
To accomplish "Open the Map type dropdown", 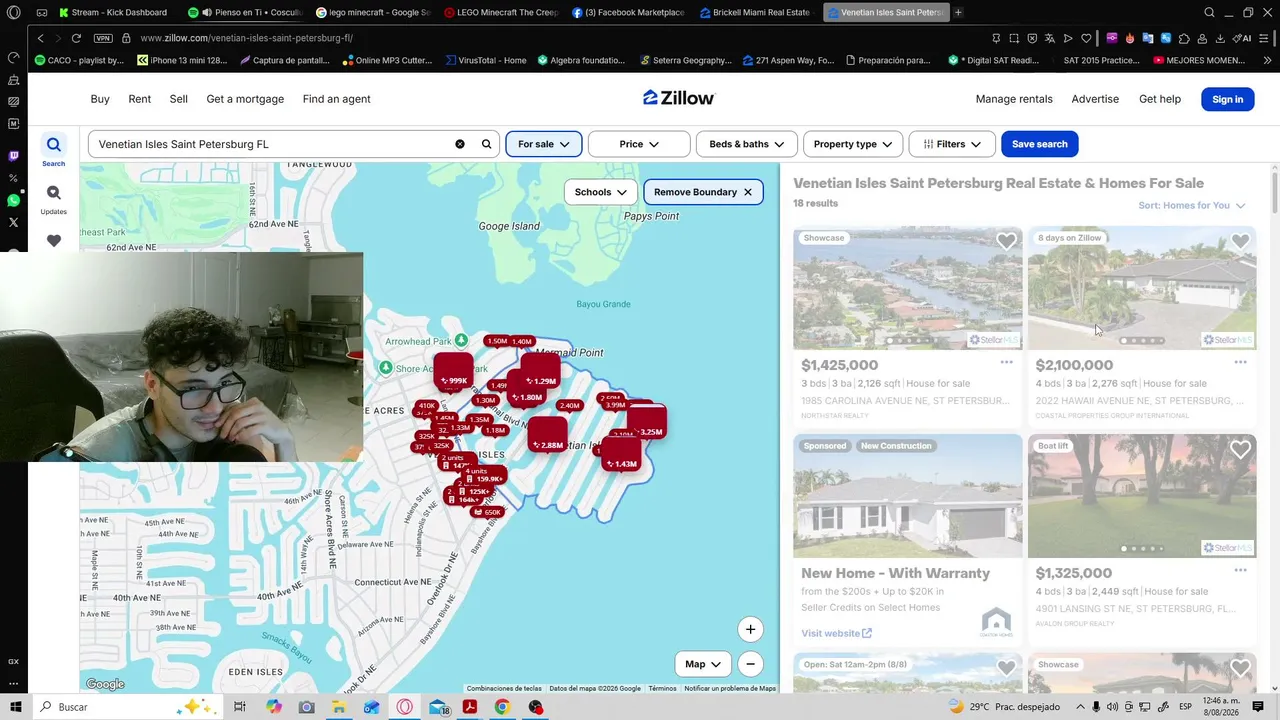I will (x=703, y=664).
